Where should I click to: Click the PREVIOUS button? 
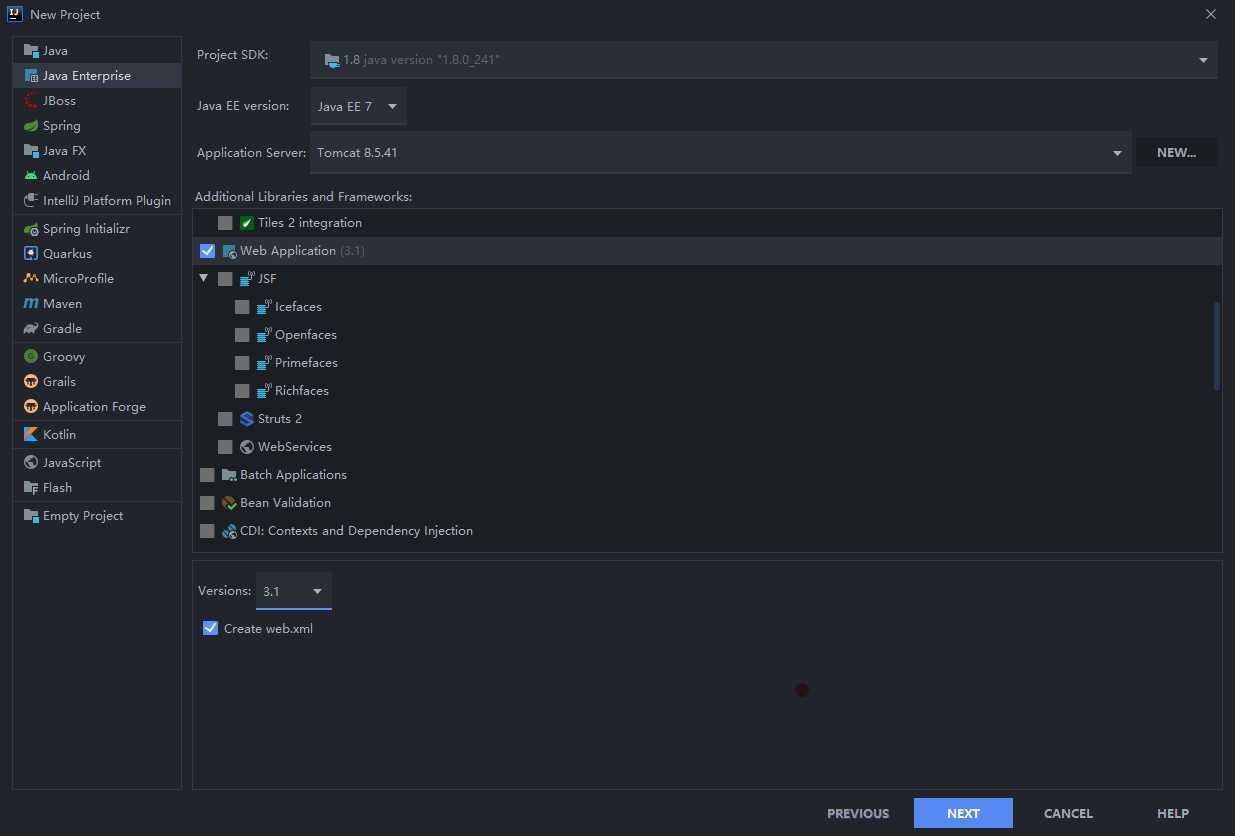pos(858,813)
